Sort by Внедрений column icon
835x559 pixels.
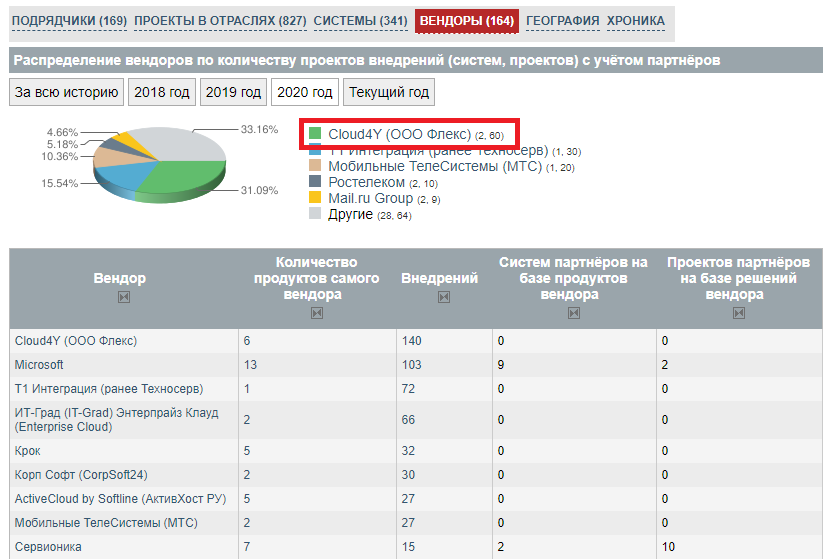[444, 297]
